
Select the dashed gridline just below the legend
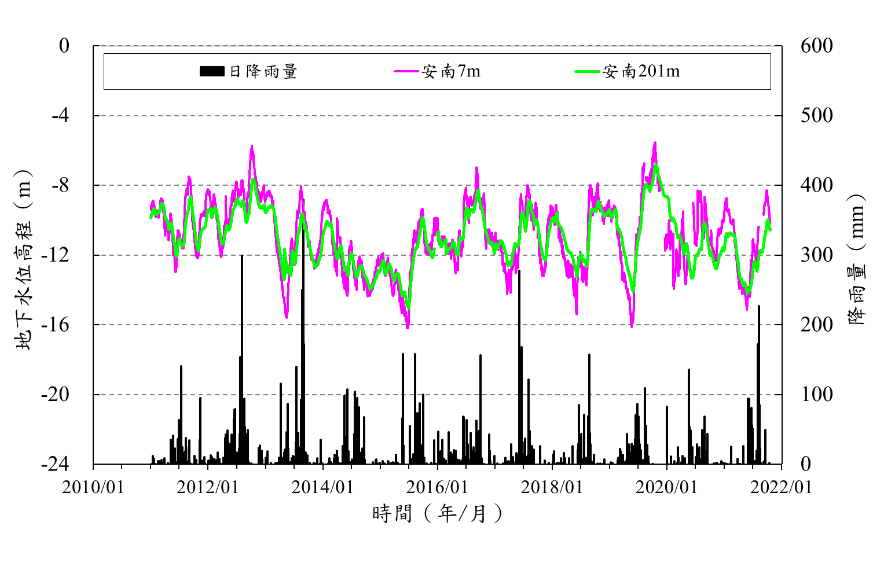[438, 116]
